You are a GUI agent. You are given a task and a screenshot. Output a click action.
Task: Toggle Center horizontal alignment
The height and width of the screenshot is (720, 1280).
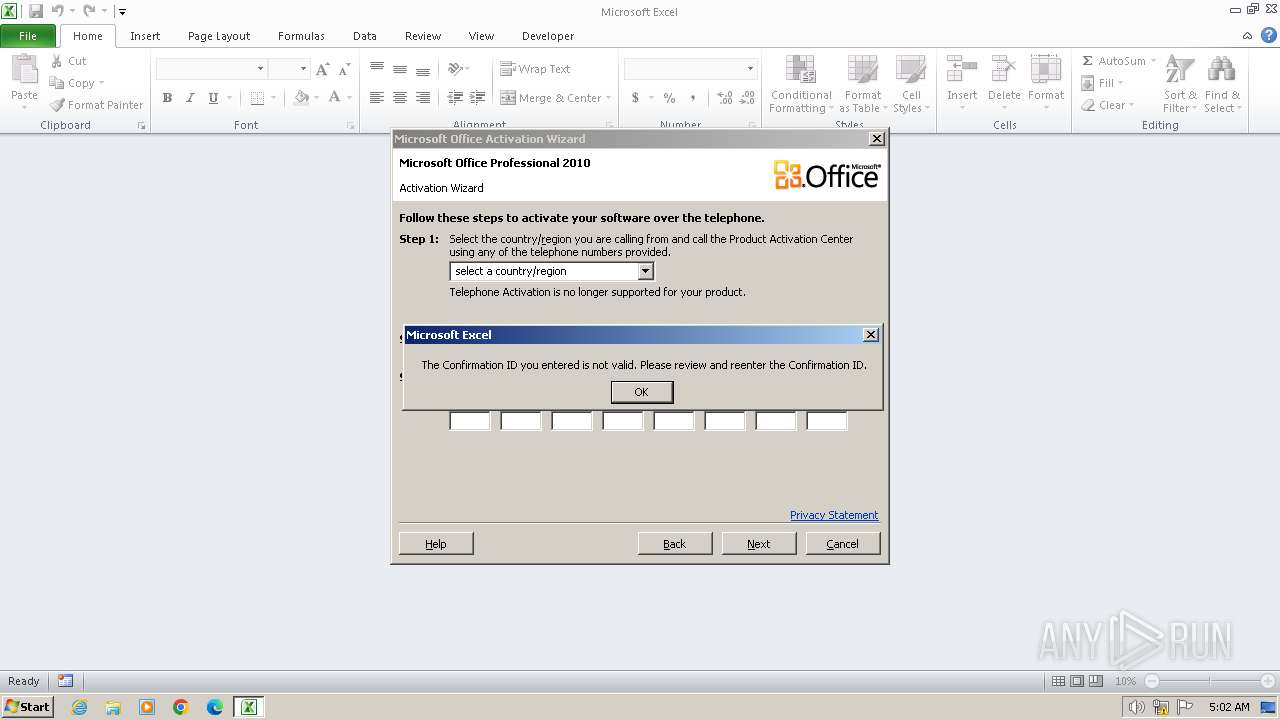point(400,98)
